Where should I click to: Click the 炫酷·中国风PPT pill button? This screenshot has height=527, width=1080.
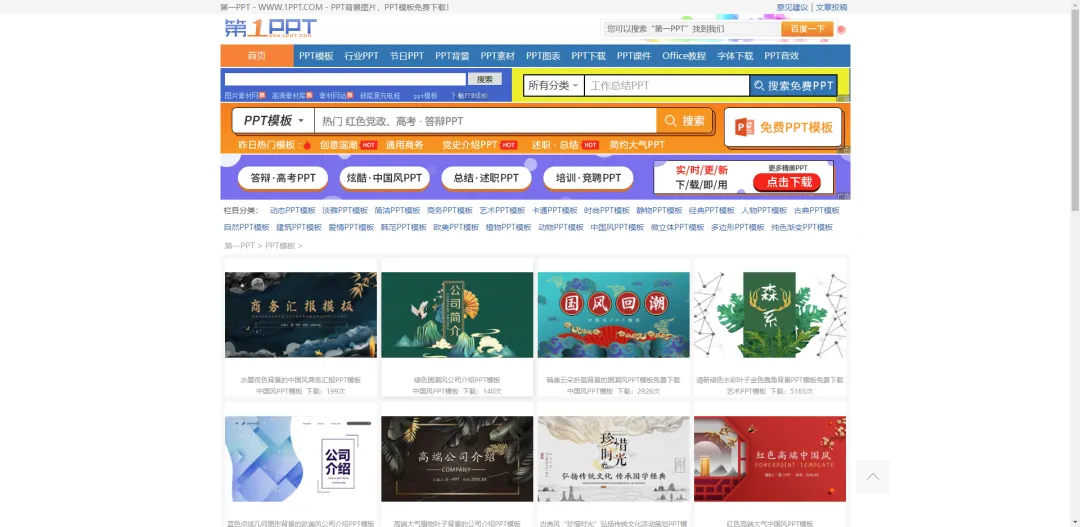tap(384, 178)
